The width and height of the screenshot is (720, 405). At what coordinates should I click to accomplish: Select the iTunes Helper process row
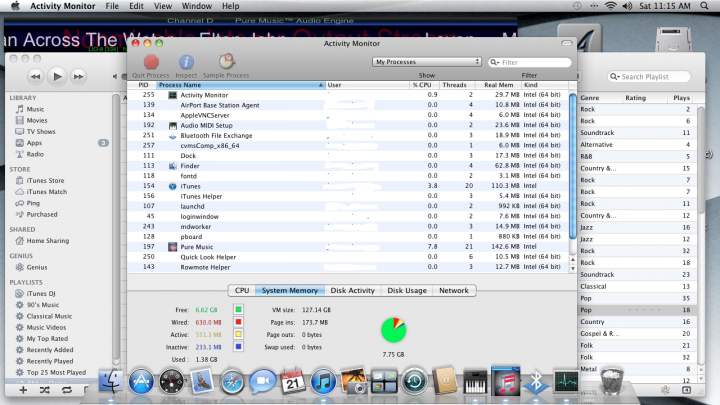click(x=348, y=196)
